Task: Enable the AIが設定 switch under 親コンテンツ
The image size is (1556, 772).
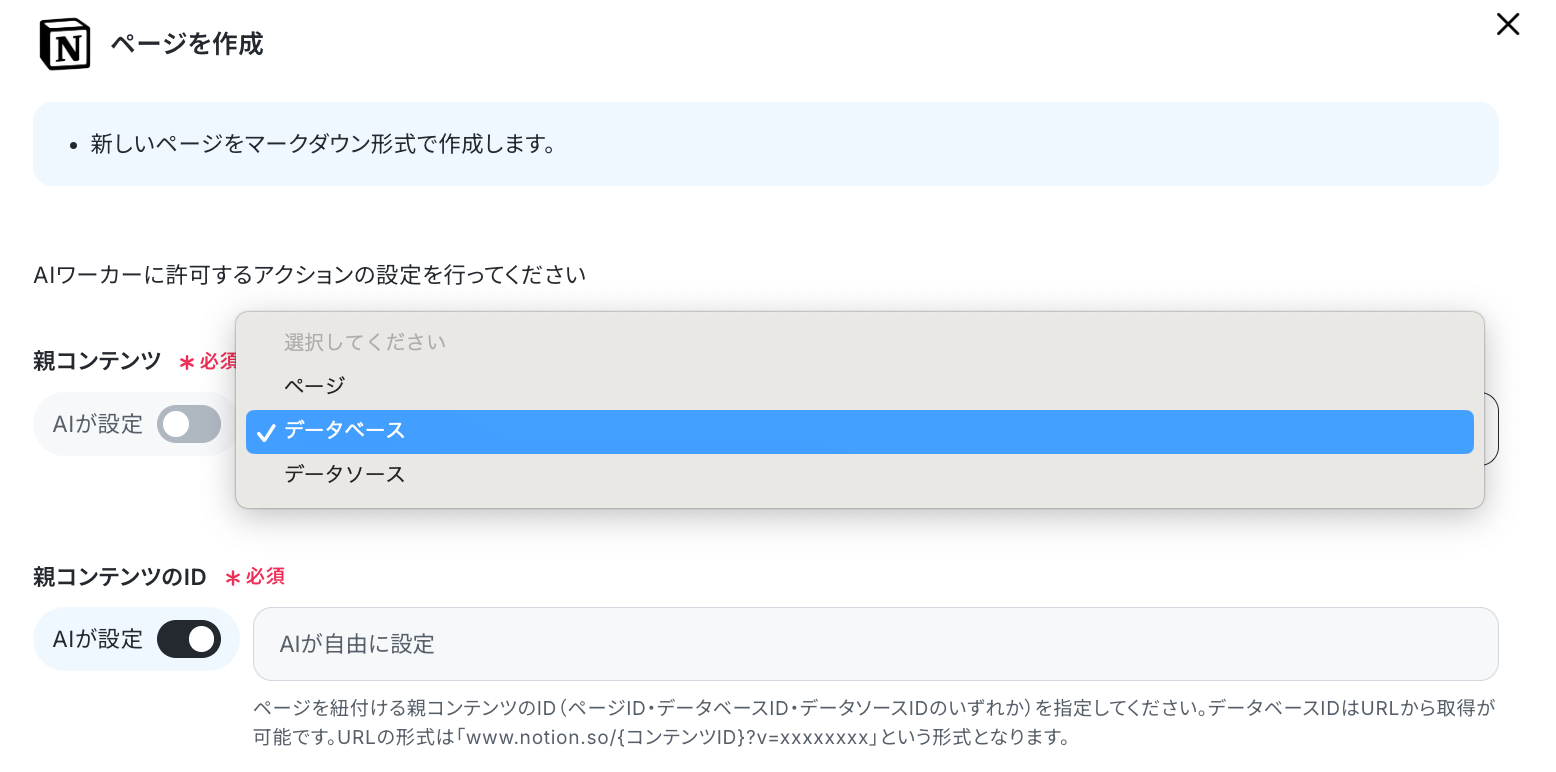Action: (189, 424)
